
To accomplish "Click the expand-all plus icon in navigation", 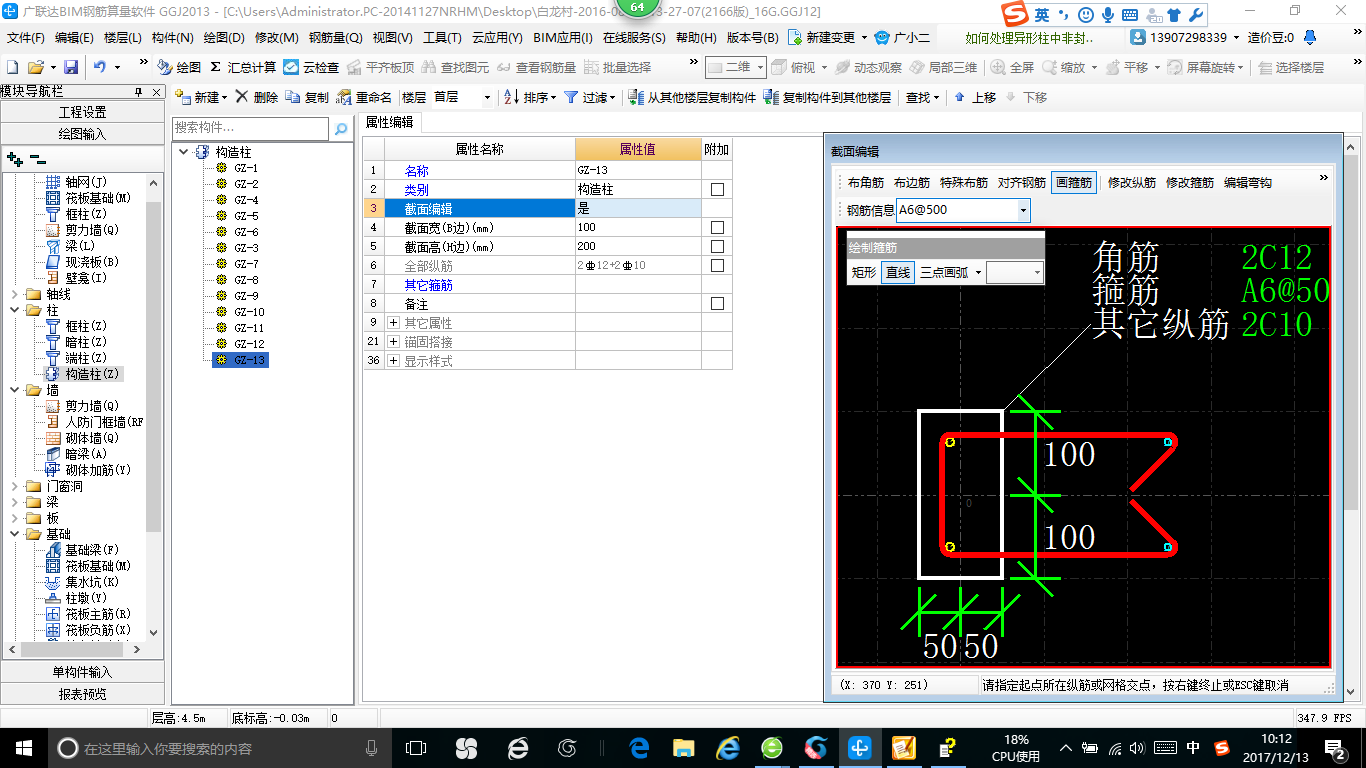I will click(x=14, y=158).
